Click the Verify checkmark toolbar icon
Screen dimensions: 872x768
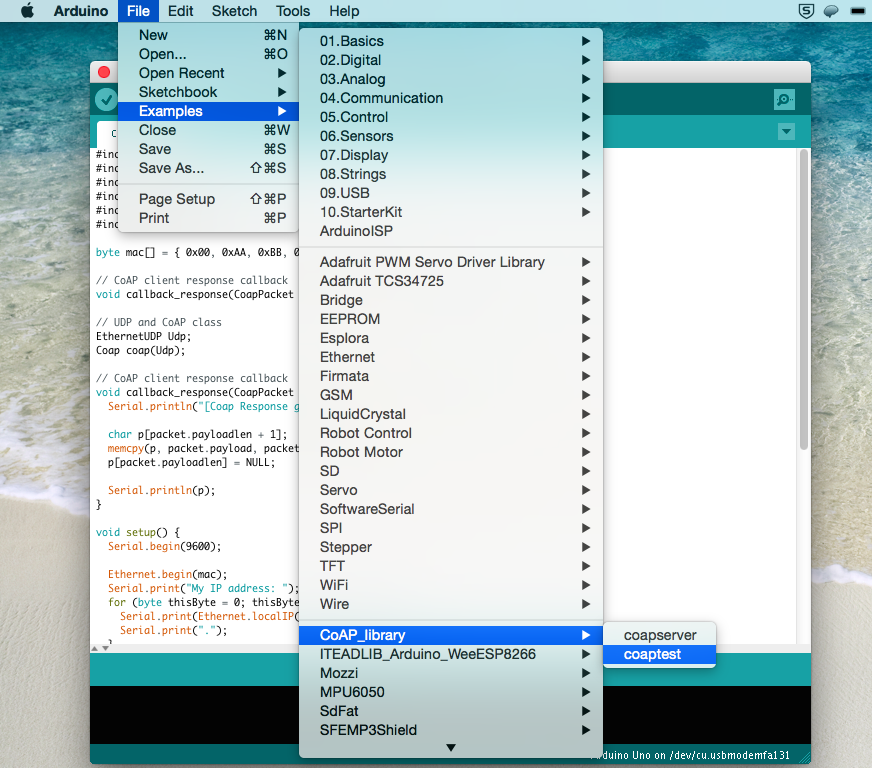click(x=106, y=100)
